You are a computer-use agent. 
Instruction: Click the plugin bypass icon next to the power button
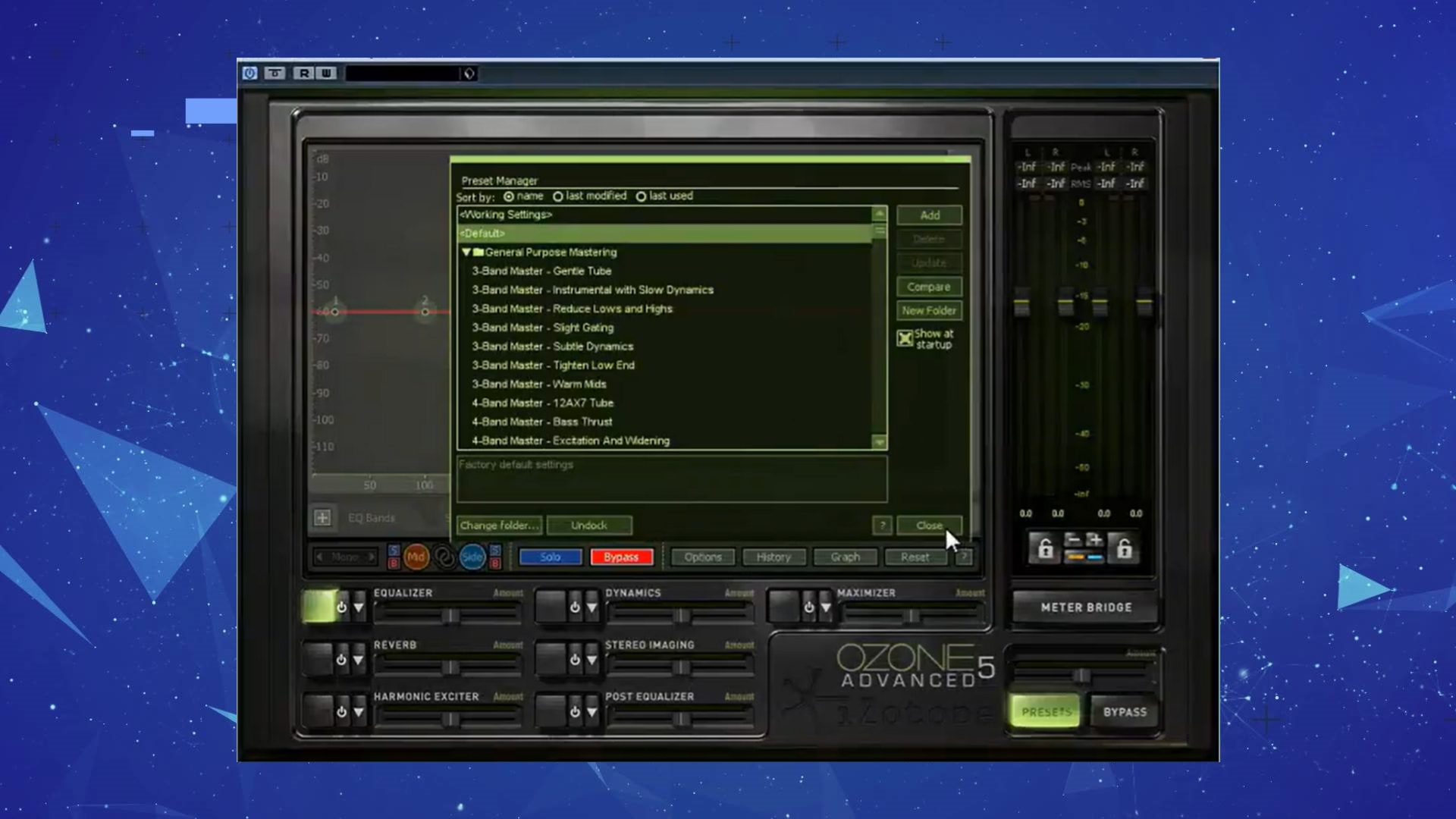[x=275, y=73]
